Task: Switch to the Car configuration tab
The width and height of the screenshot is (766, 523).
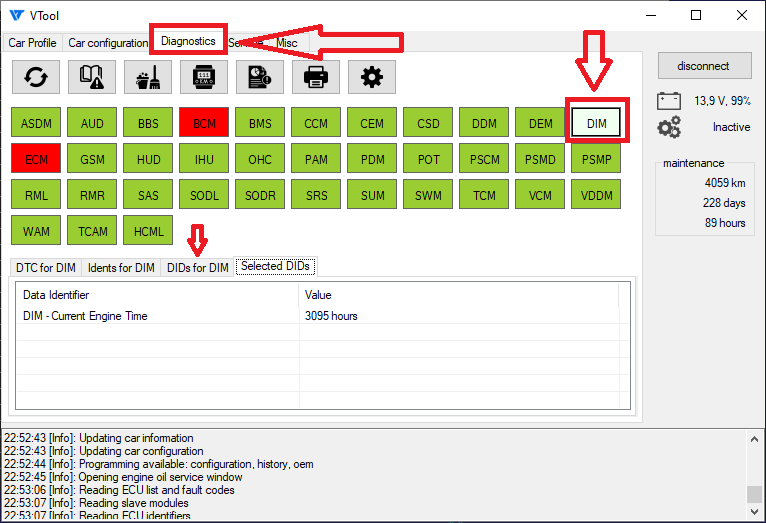Action: 108,43
